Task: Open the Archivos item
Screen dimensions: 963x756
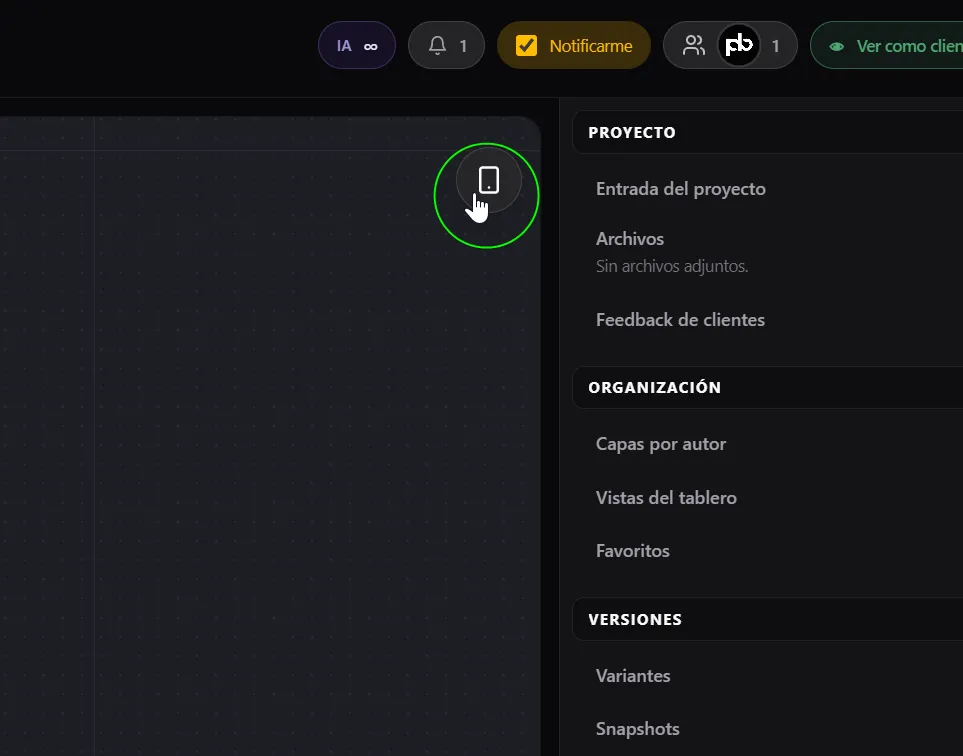Action: [x=630, y=238]
